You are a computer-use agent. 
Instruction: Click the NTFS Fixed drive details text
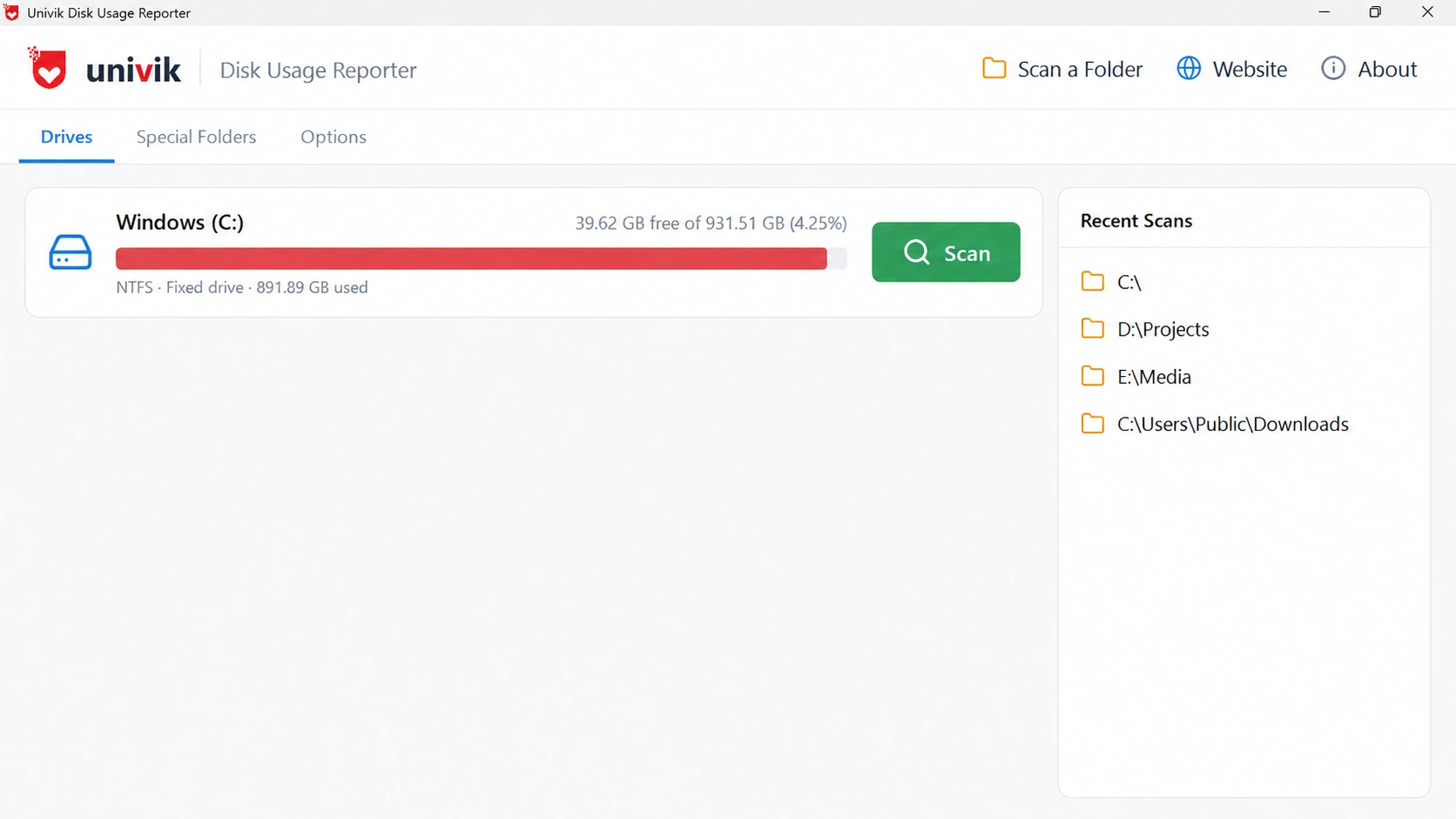pos(242,287)
